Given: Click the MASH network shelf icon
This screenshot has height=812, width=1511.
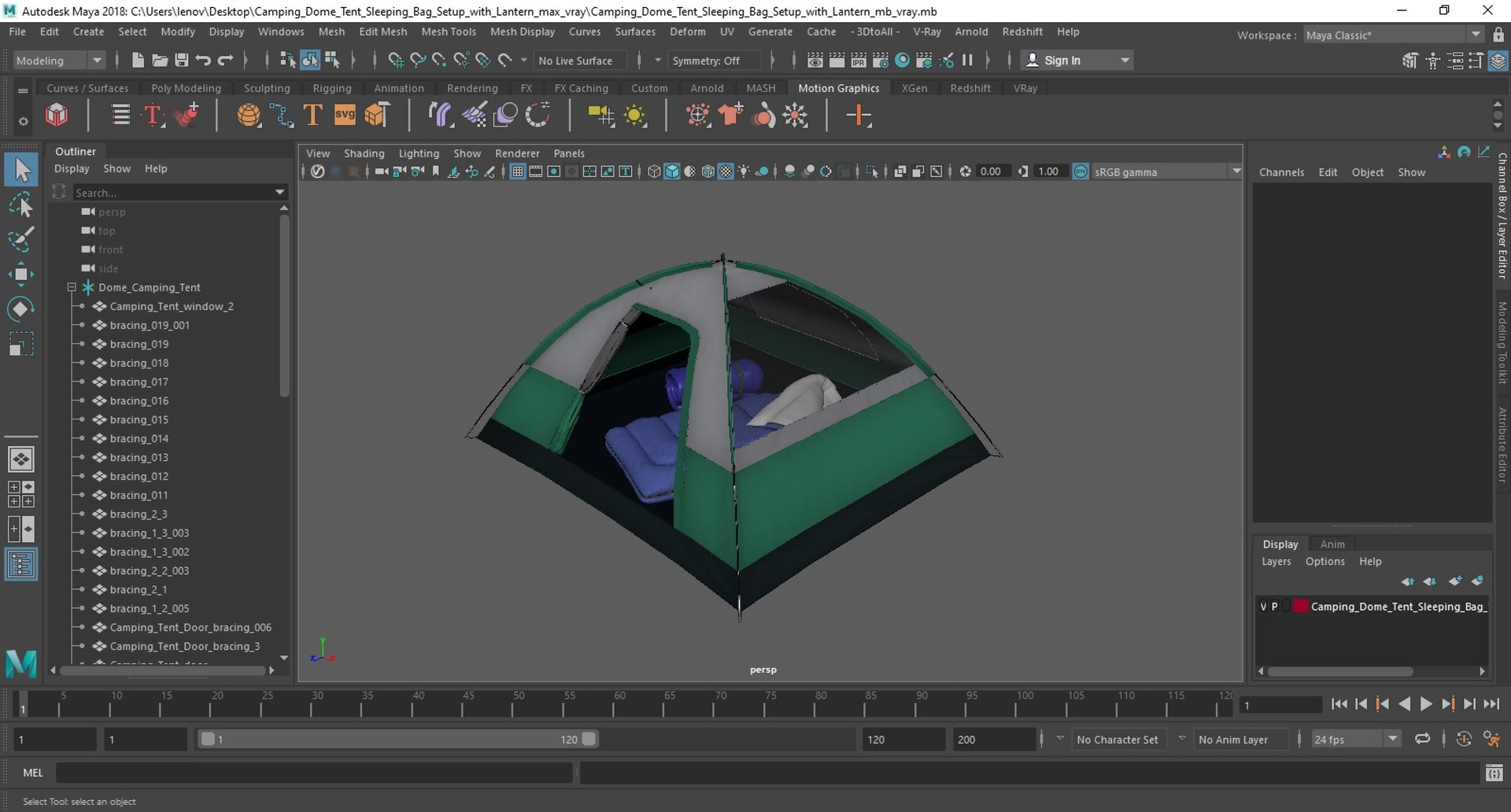Looking at the screenshot, I should click(57, 116).
